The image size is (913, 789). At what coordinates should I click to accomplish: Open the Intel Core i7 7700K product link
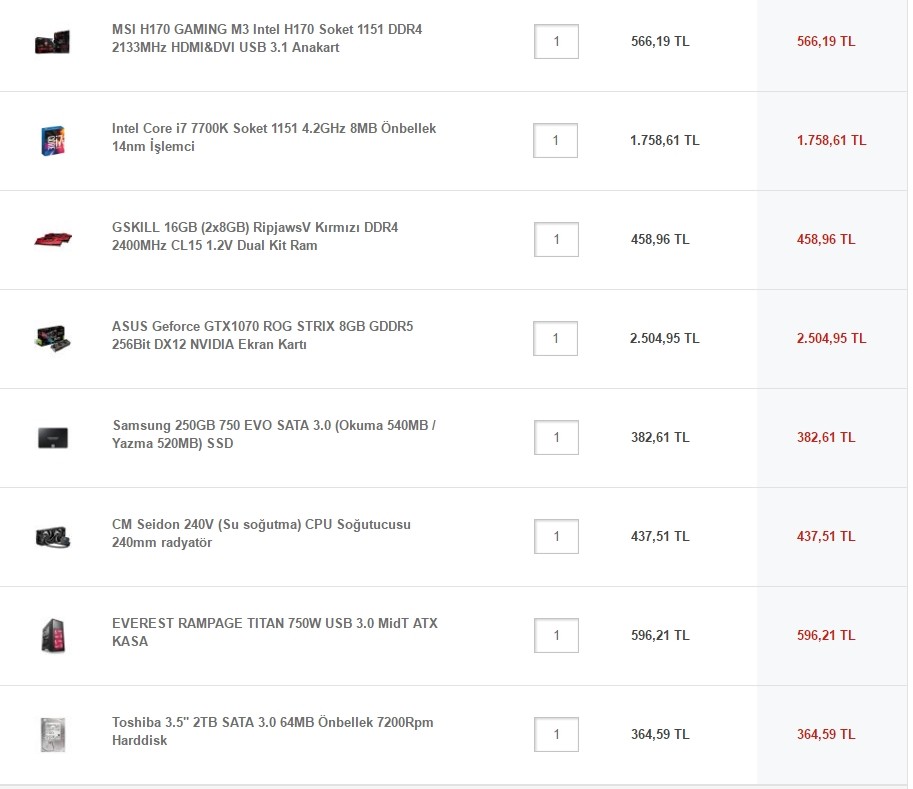point(274,138)
